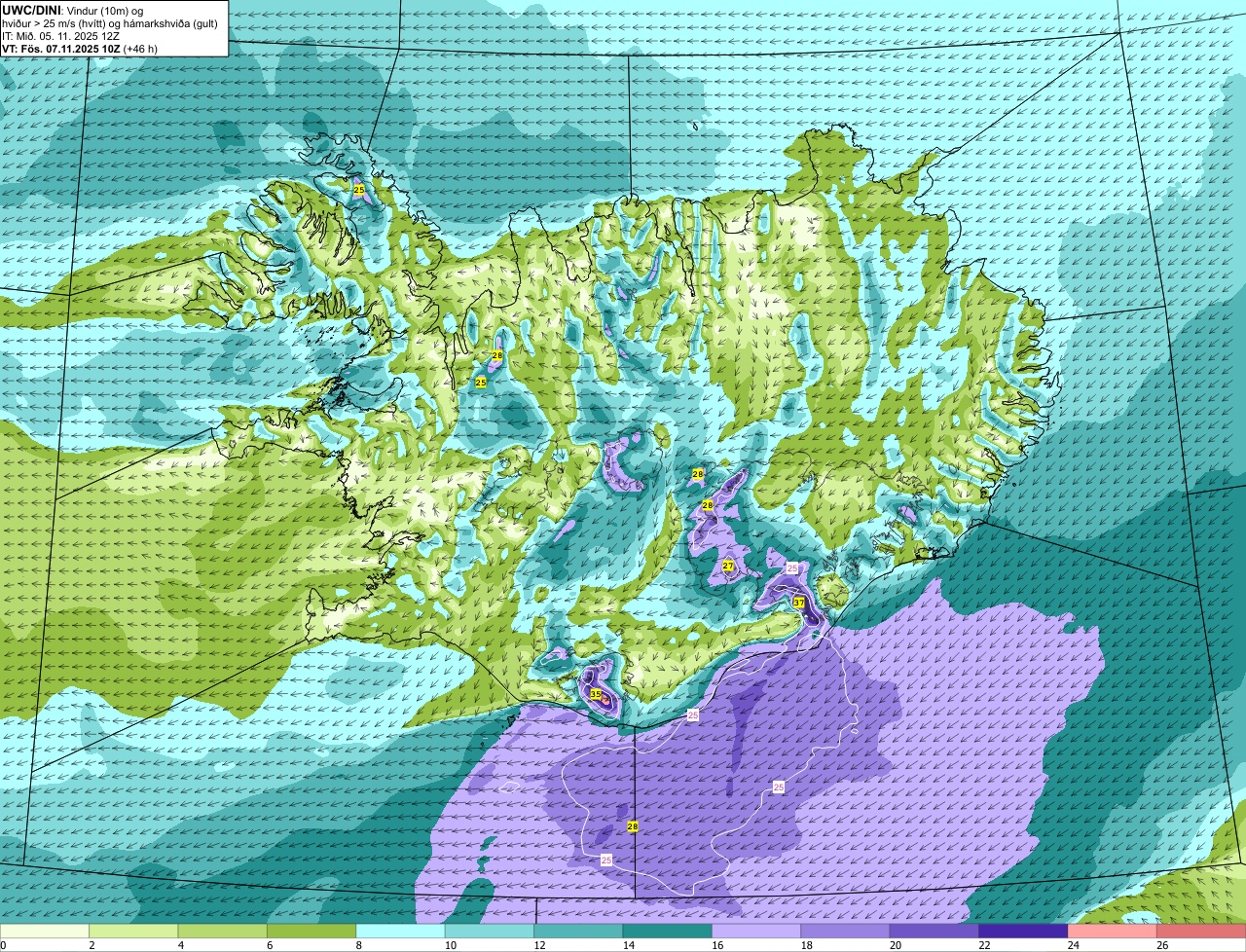1246x952 pixels.
Task: Select the 2–4 m/s light lime legend segment
Action: tap(133, 931)
